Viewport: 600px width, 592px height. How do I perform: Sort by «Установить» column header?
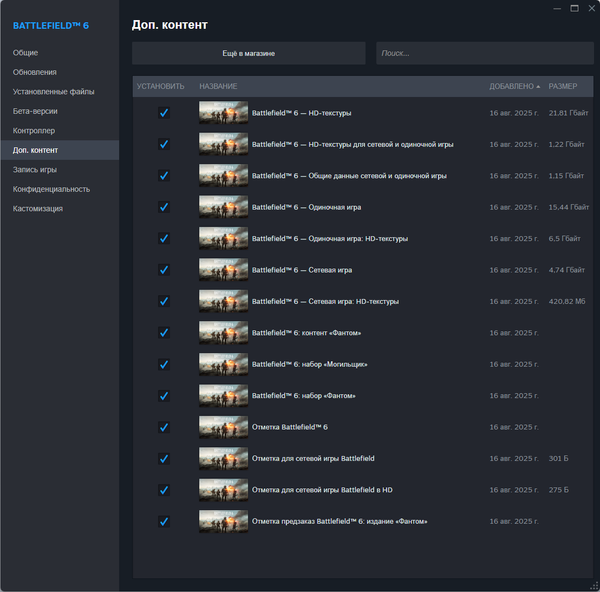pyautogui.click(x=161, y=86)
